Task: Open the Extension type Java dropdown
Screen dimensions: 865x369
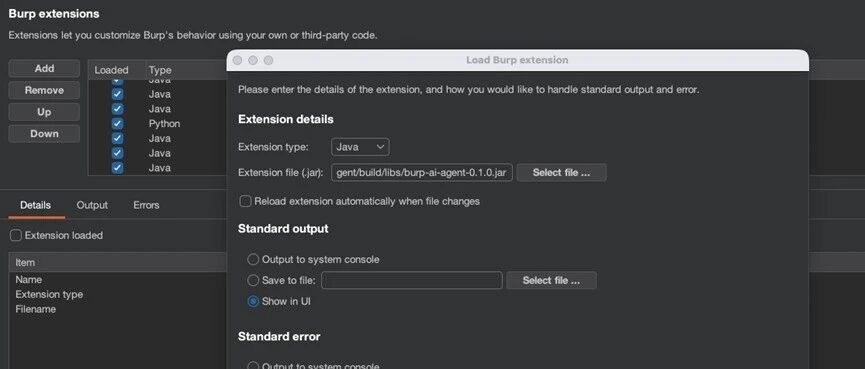Action: (x=360, y=147)
